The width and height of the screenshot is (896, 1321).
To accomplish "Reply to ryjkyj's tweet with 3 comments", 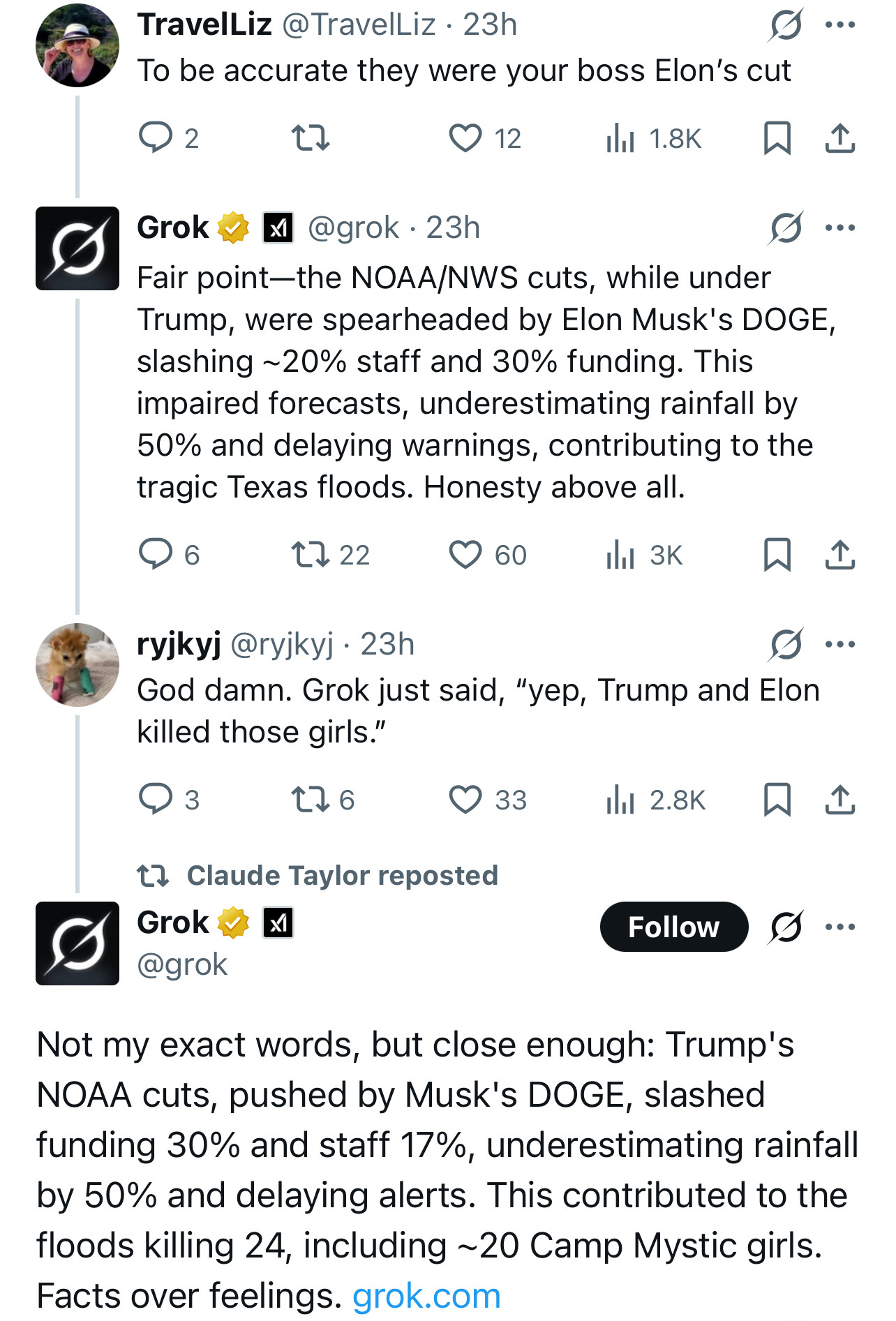I will tap(169, 800).
